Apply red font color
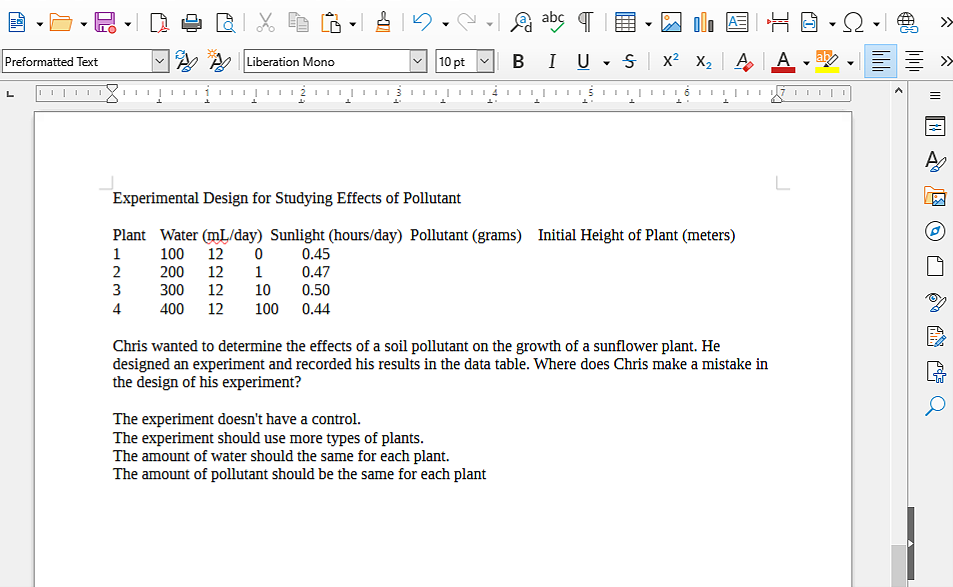The width and height of the screenshot is (953, 587). [x=783, y=61]
